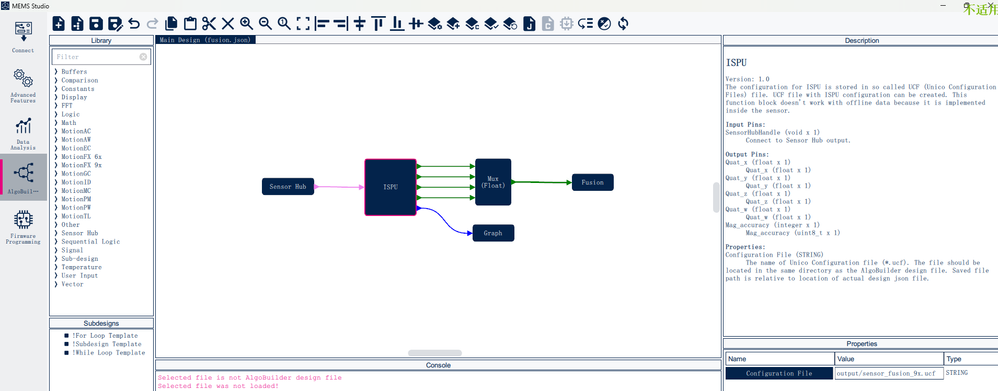
Task: Select the Sensor Hub block
Action: point(288,187)
